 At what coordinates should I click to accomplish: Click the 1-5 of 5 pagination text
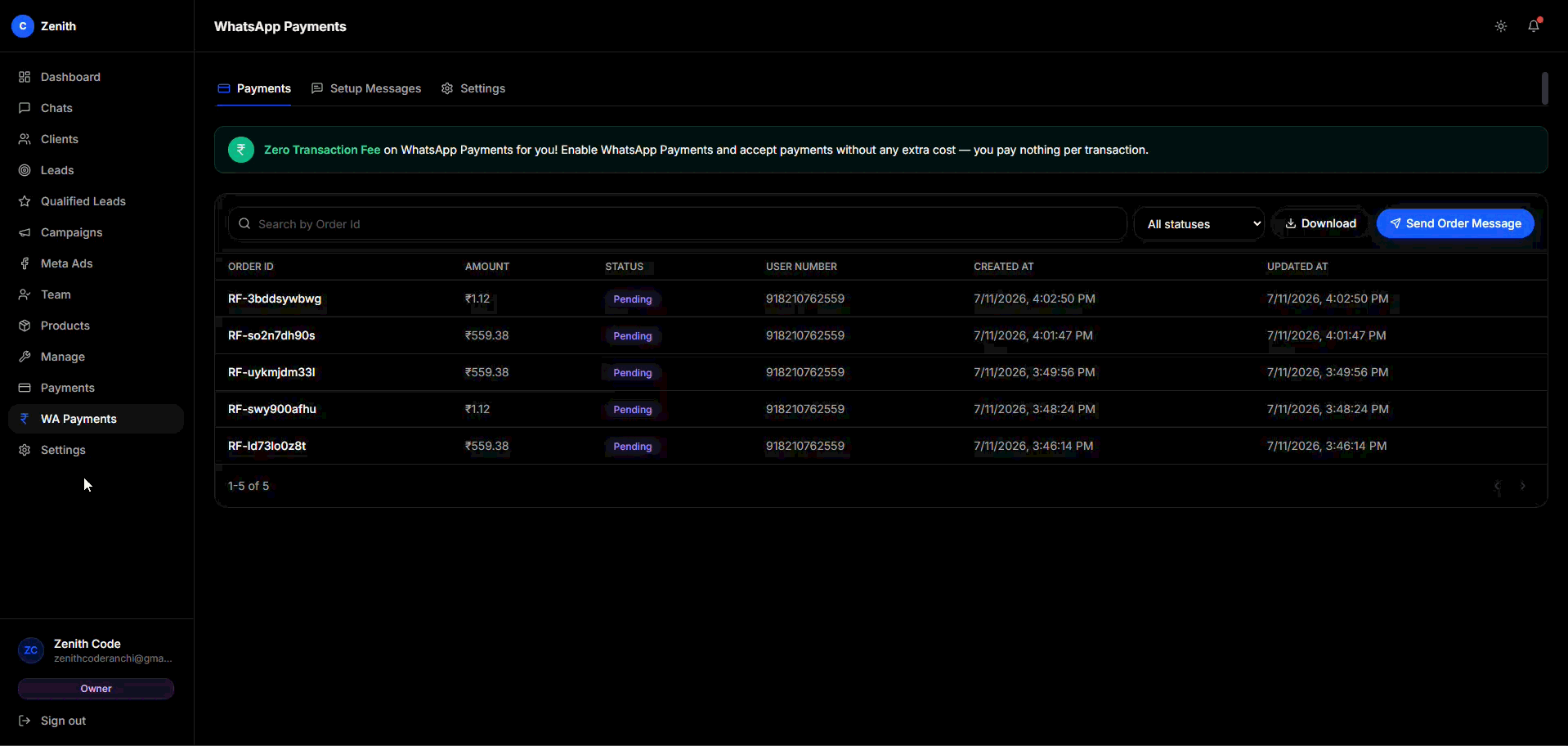(x=249, y=486)
